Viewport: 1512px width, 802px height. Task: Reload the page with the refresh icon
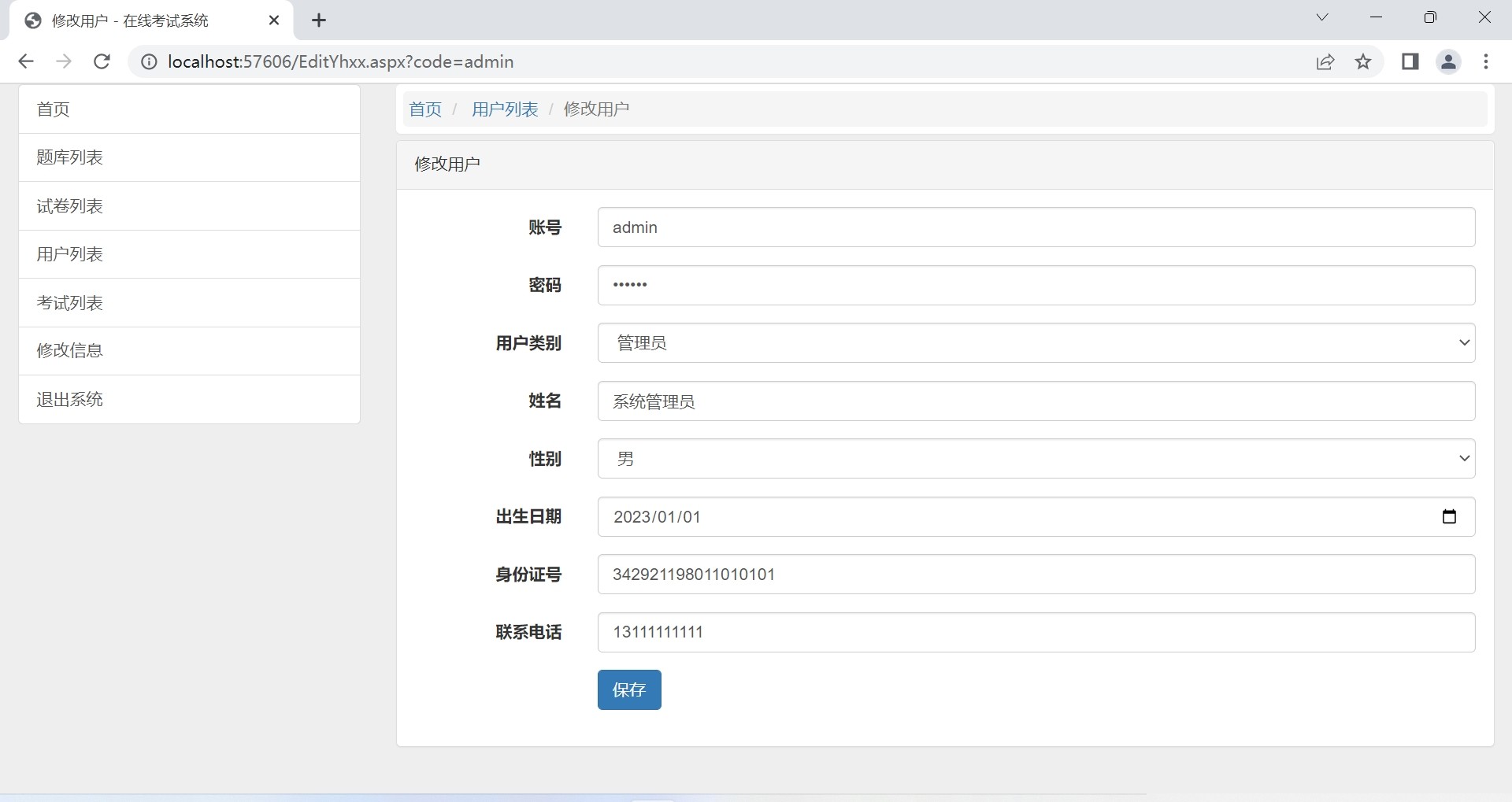[102, 61]
